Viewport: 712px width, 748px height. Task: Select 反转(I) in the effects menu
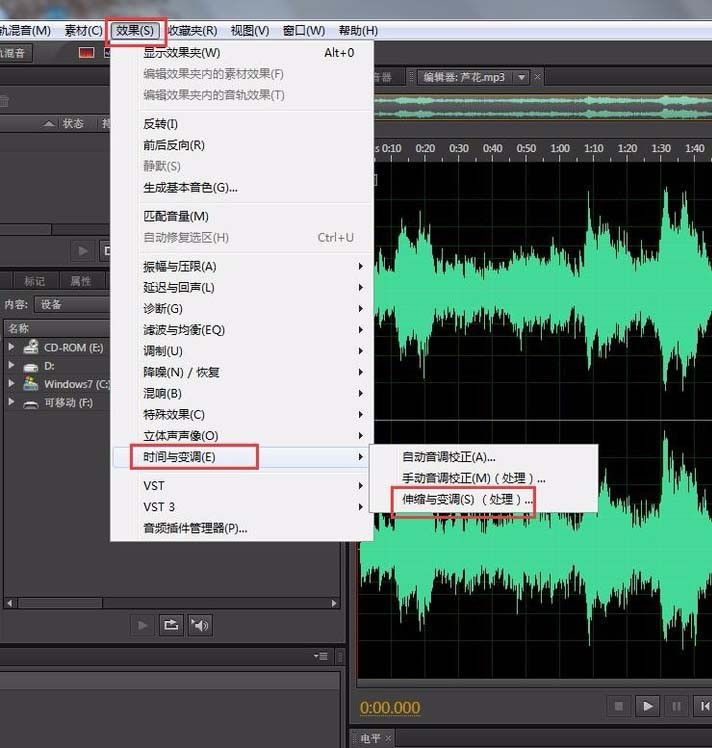[242, 124]
